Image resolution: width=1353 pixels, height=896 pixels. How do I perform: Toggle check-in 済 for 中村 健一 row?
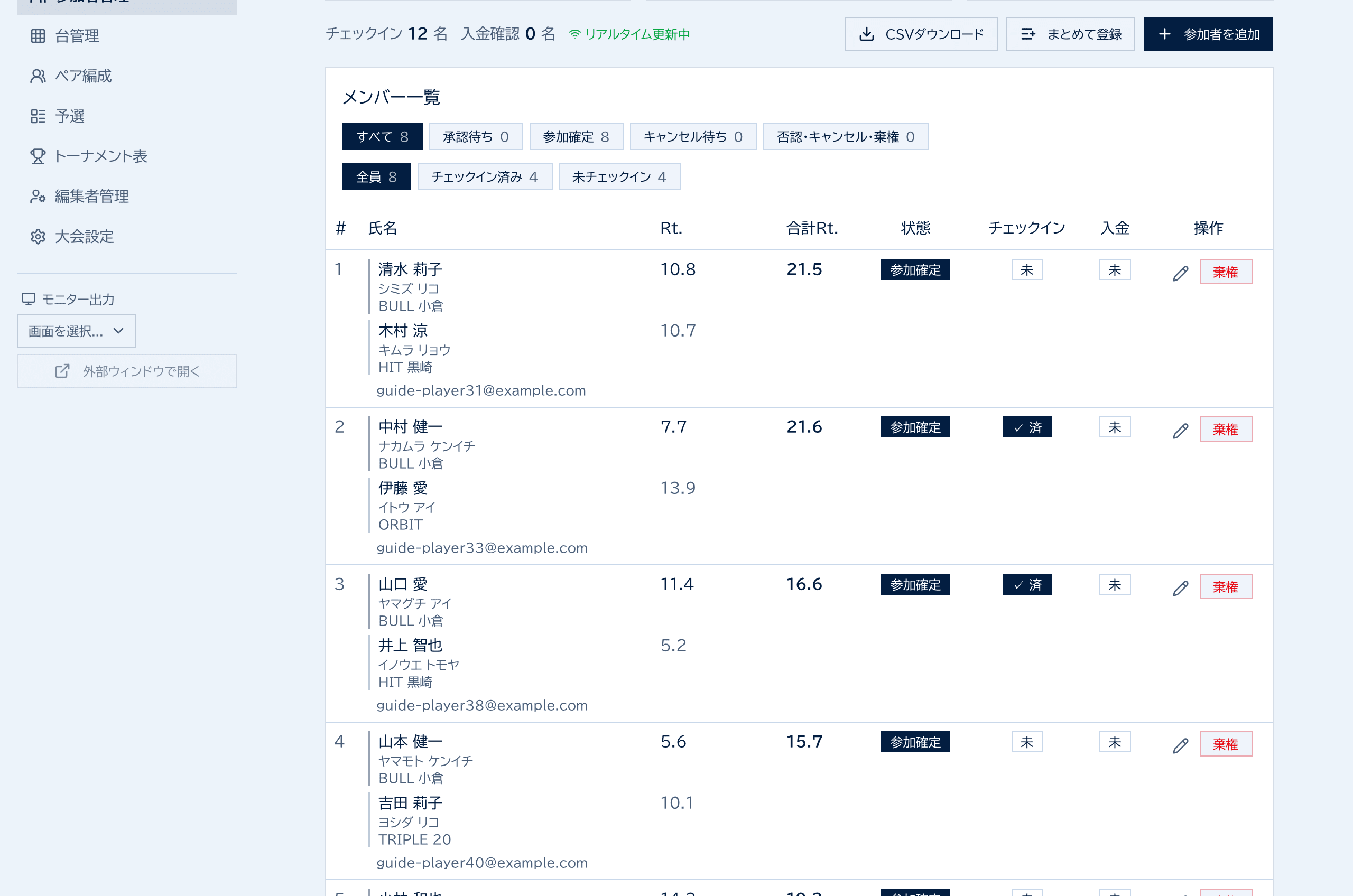[x=1026, y=427]
